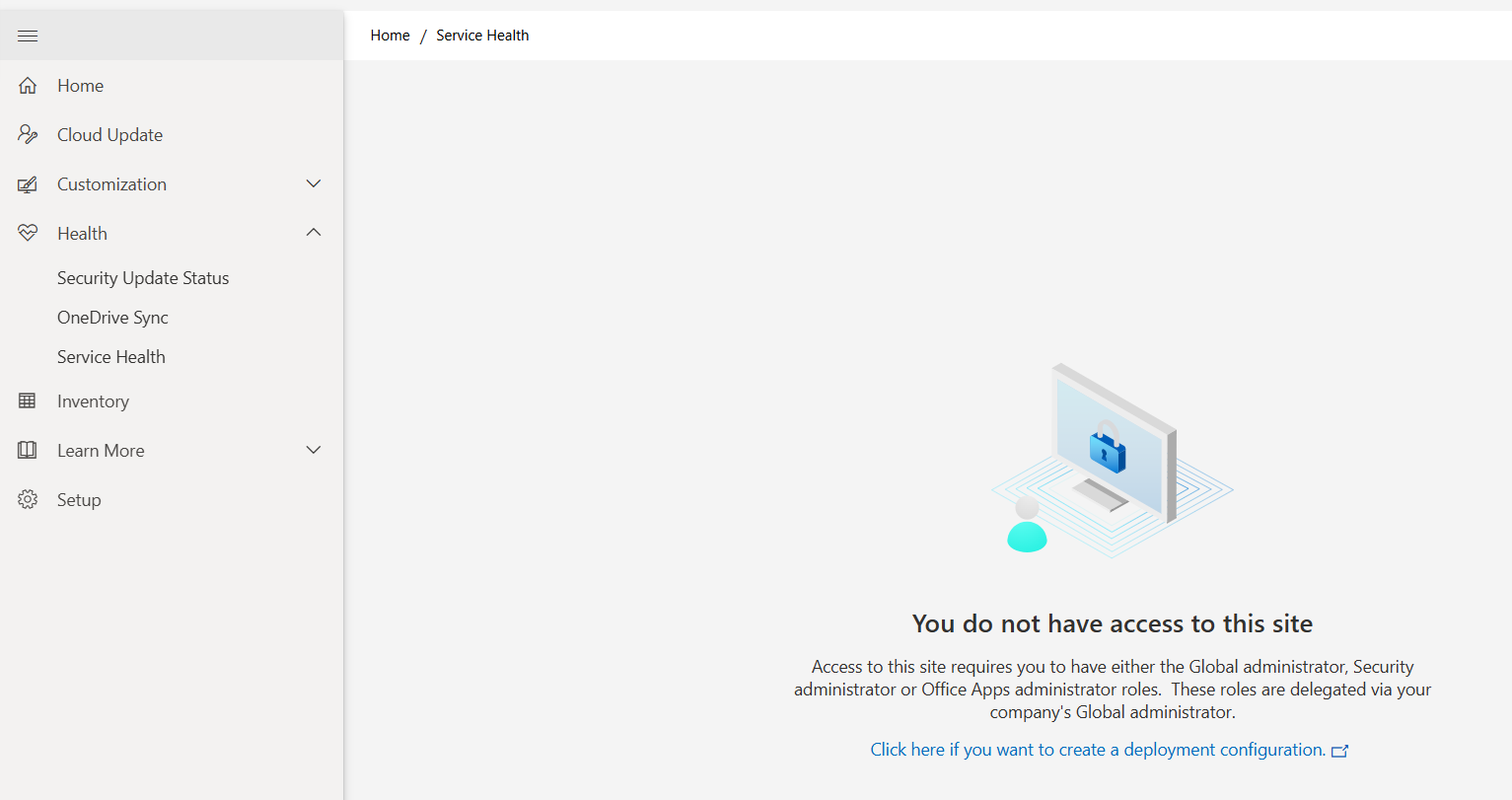
Task: Click the locked computer illustration
Action: point(1112,460)
